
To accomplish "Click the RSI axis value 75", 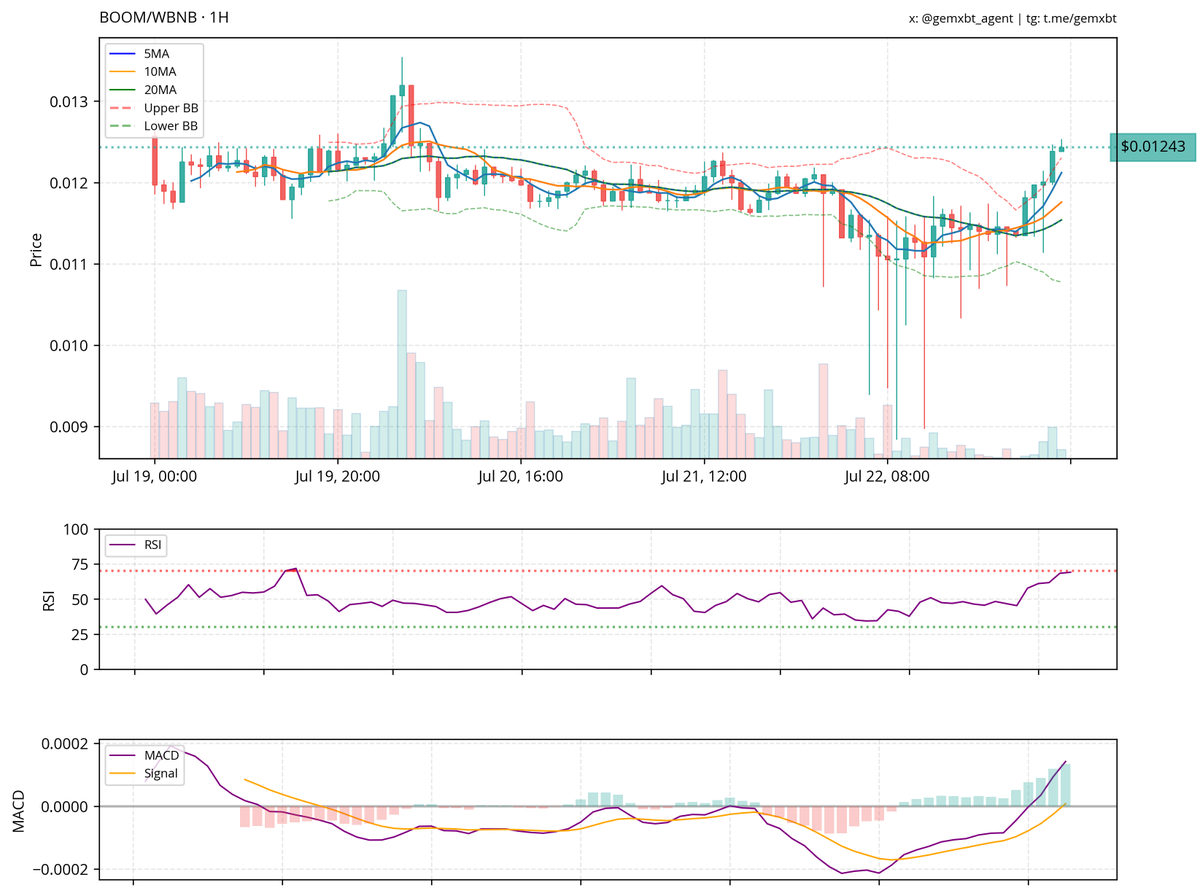I will [x=80, y=564].
